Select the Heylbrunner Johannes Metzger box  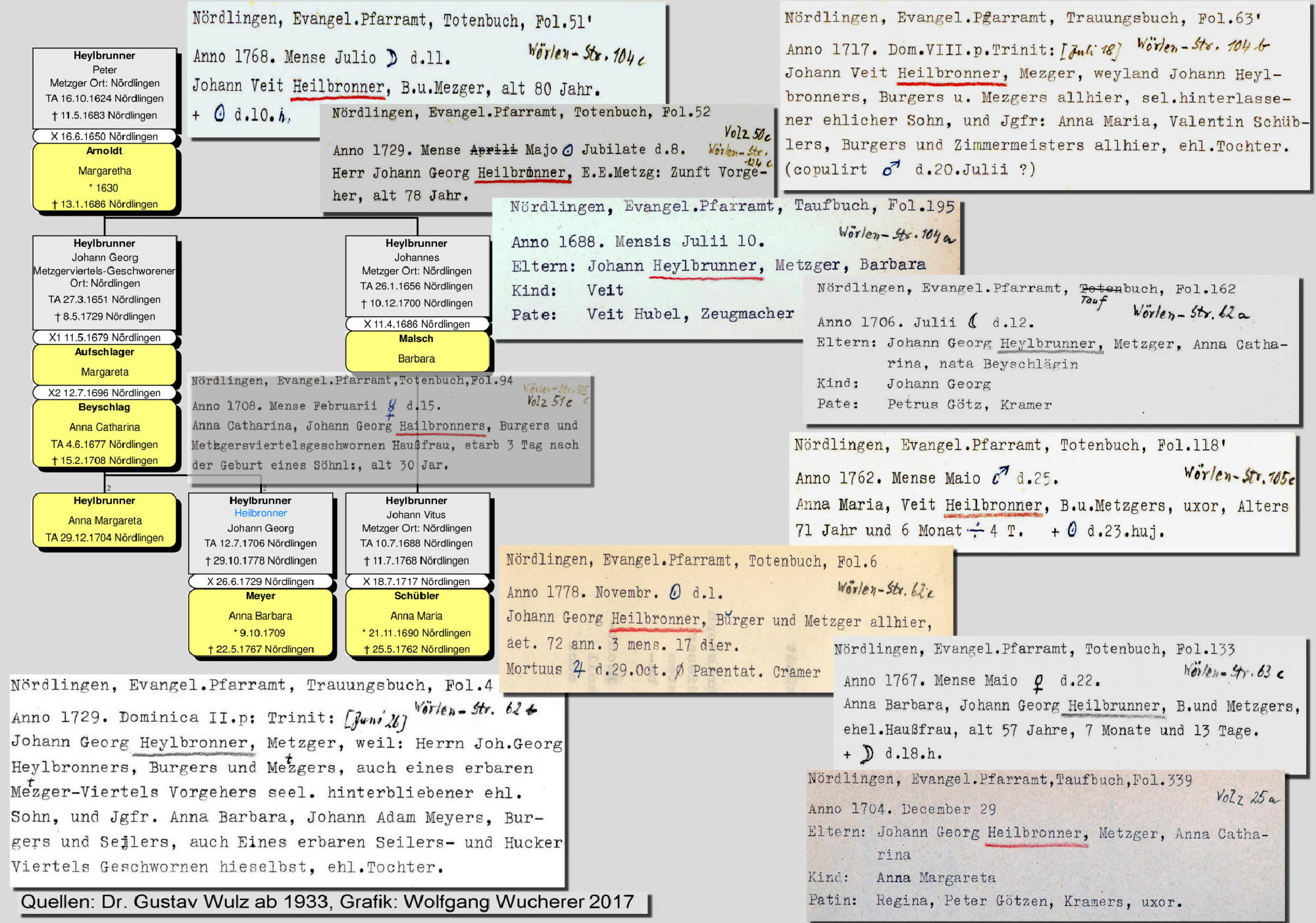[417, 275]
